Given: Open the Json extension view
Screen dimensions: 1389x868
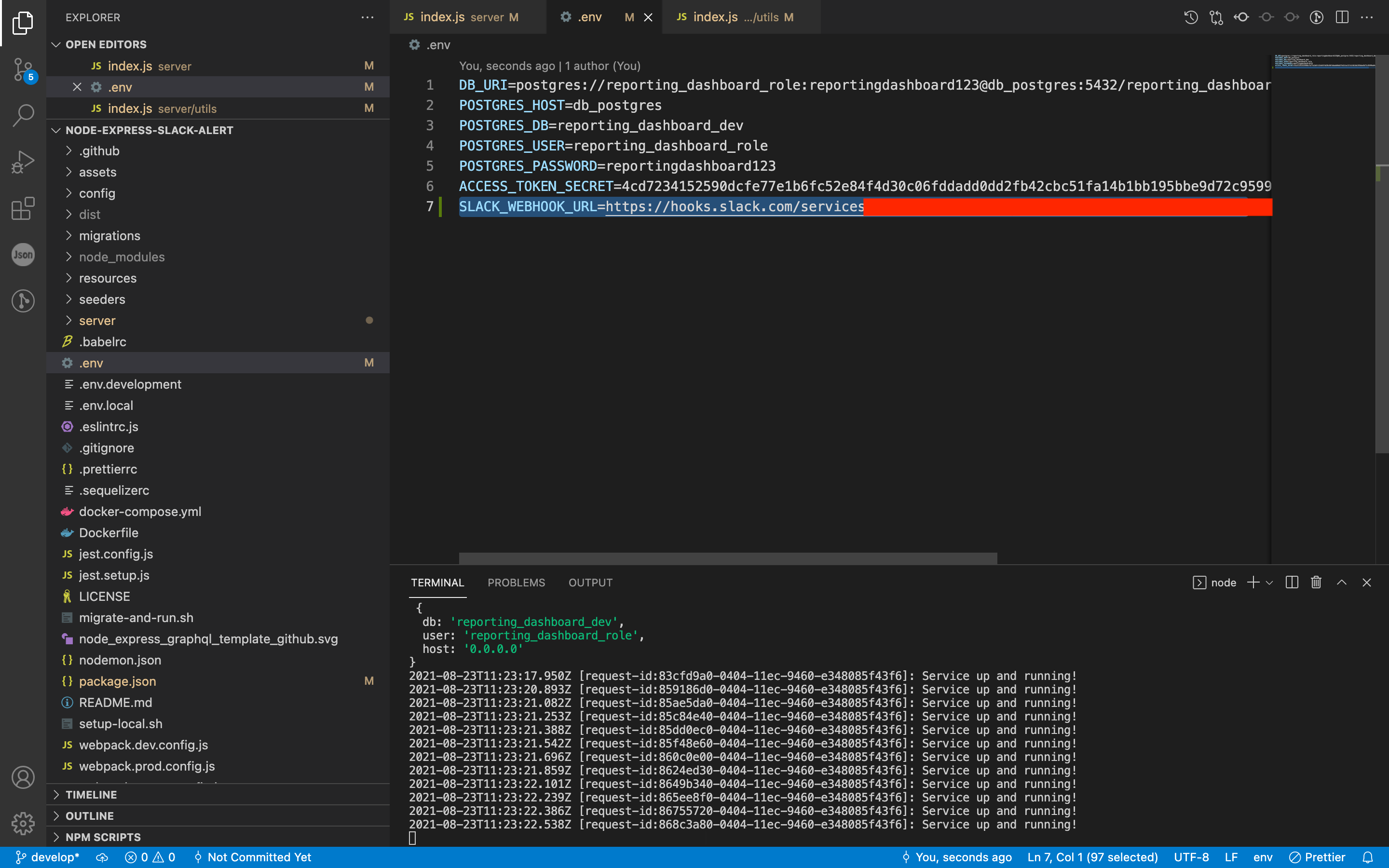Looking at the screenshot, I should 23,254.
